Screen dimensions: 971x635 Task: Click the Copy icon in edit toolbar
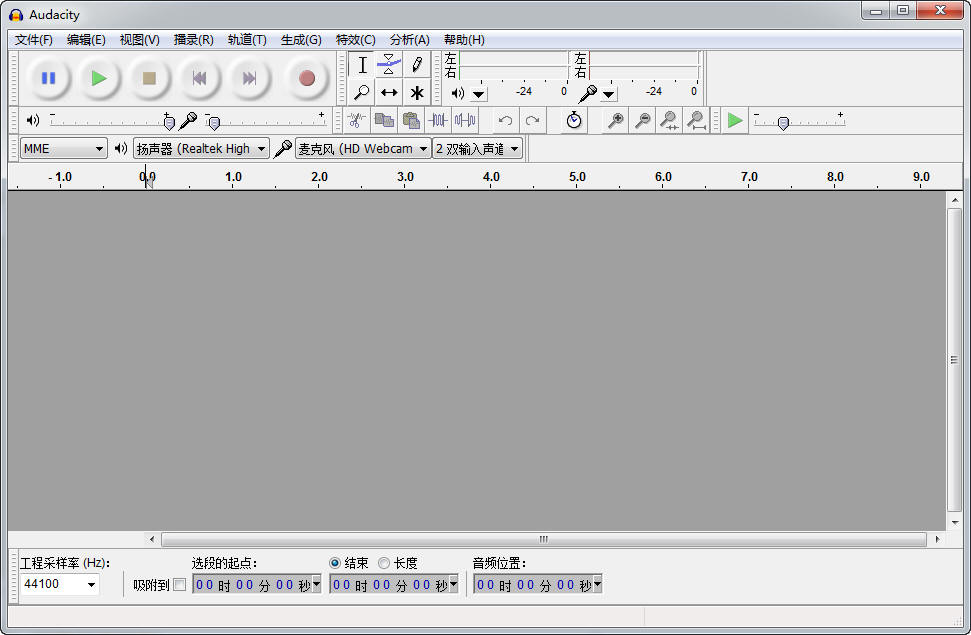[384, 120]
